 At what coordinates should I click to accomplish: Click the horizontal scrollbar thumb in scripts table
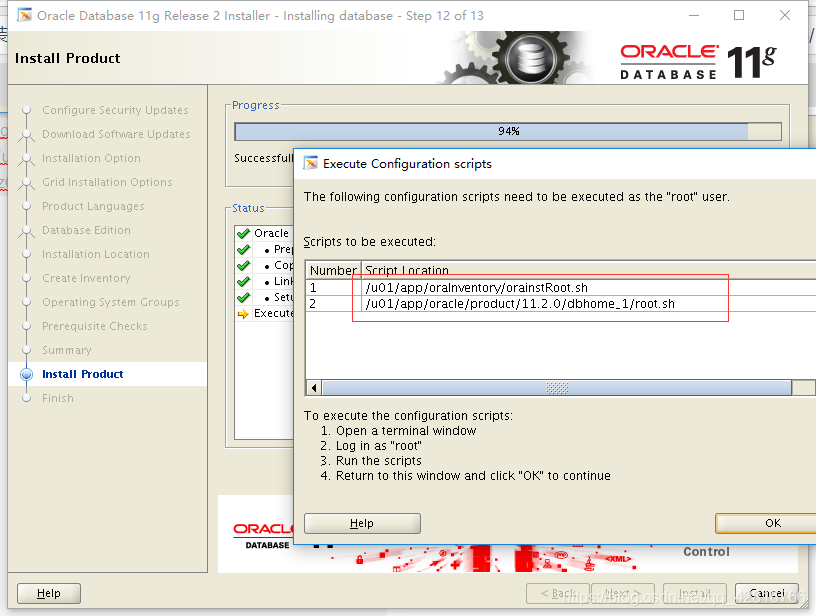tap(557, 388)
